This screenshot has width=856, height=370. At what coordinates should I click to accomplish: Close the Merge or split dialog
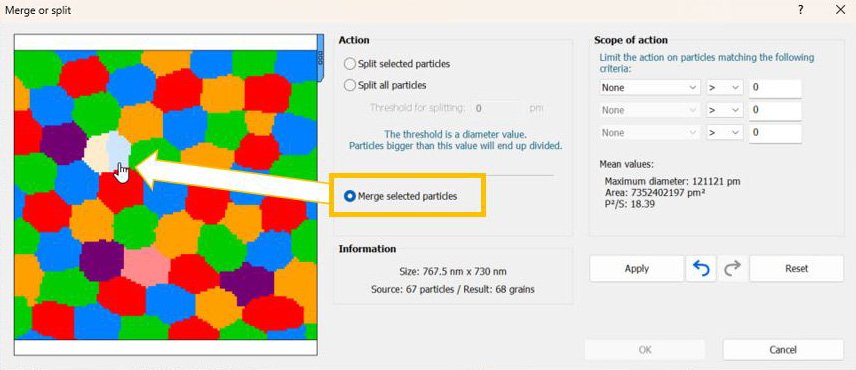[840, 10]
